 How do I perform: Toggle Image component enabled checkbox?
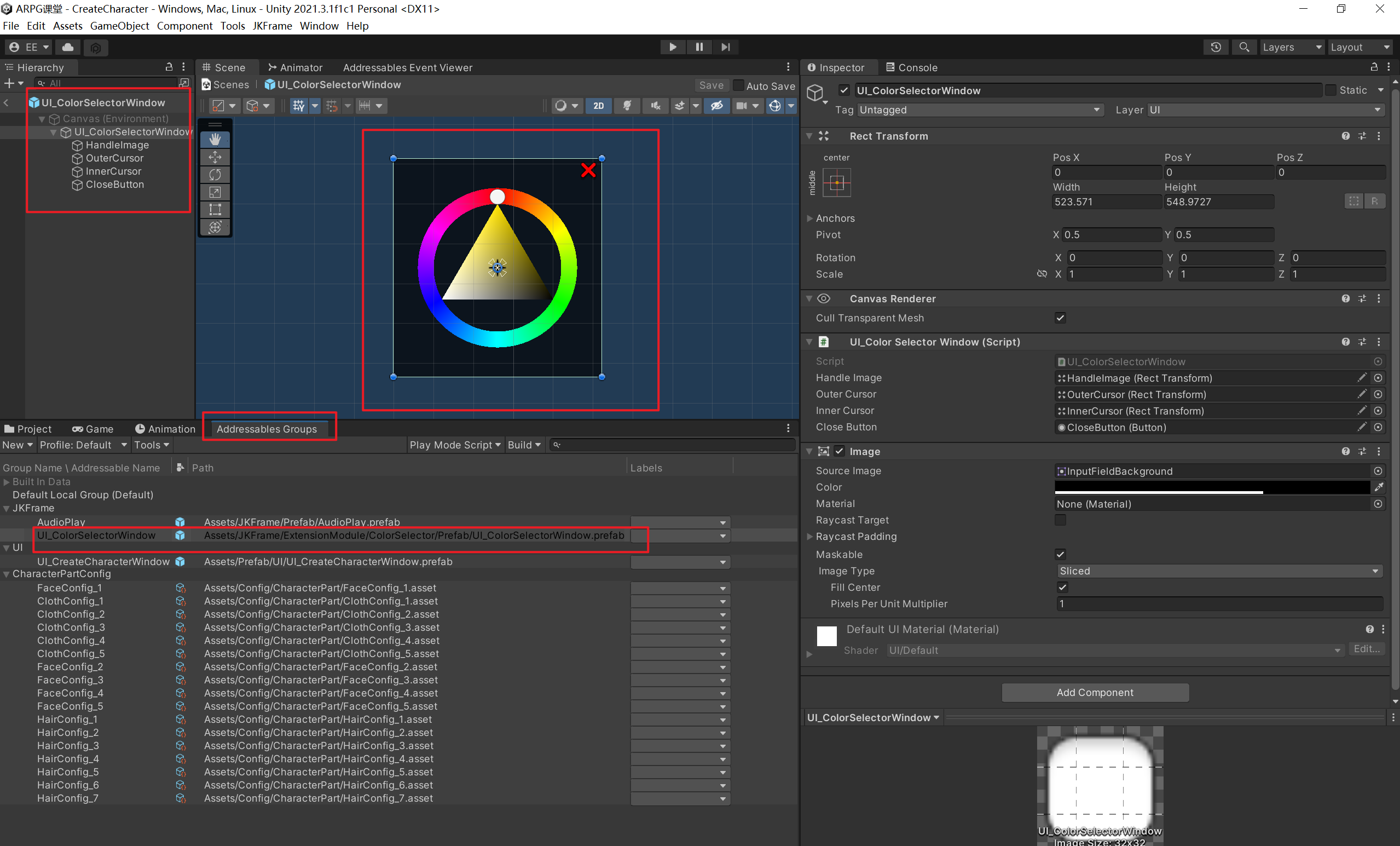click(x=839, y=451)
